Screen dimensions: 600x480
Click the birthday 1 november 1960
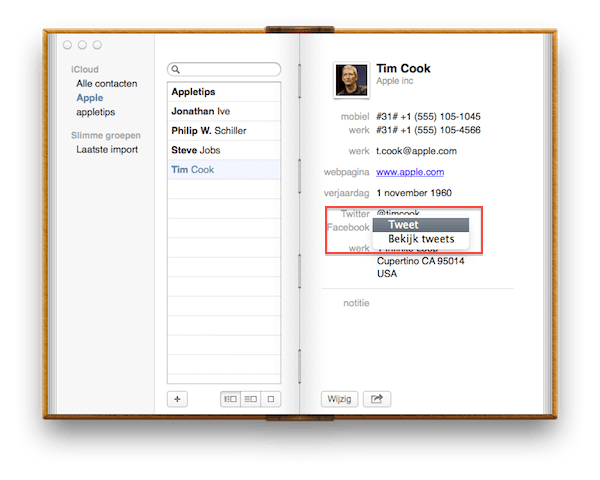click(414, 193)
